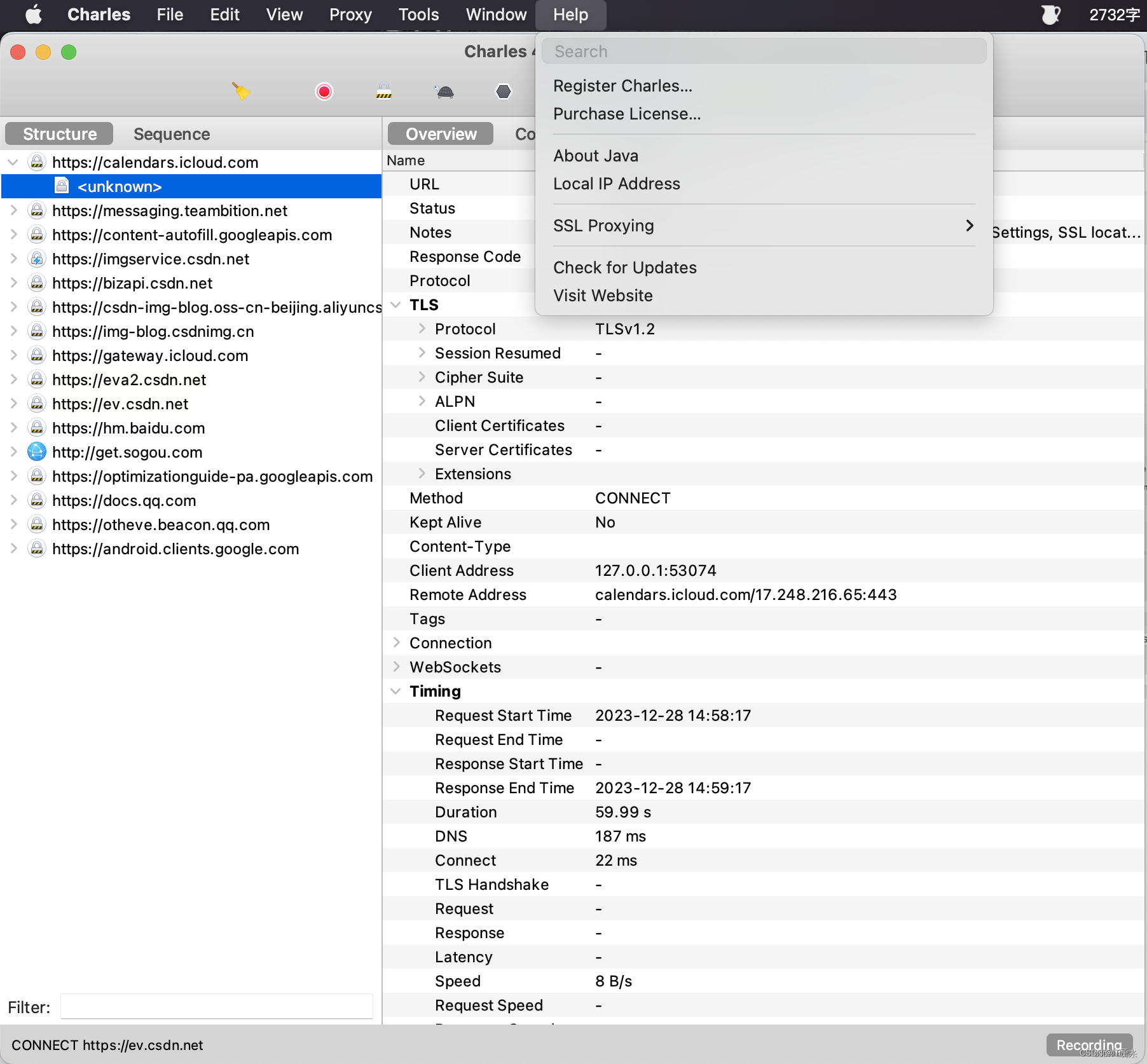
Task: Open the Apple menu
Action: point(34,14)
